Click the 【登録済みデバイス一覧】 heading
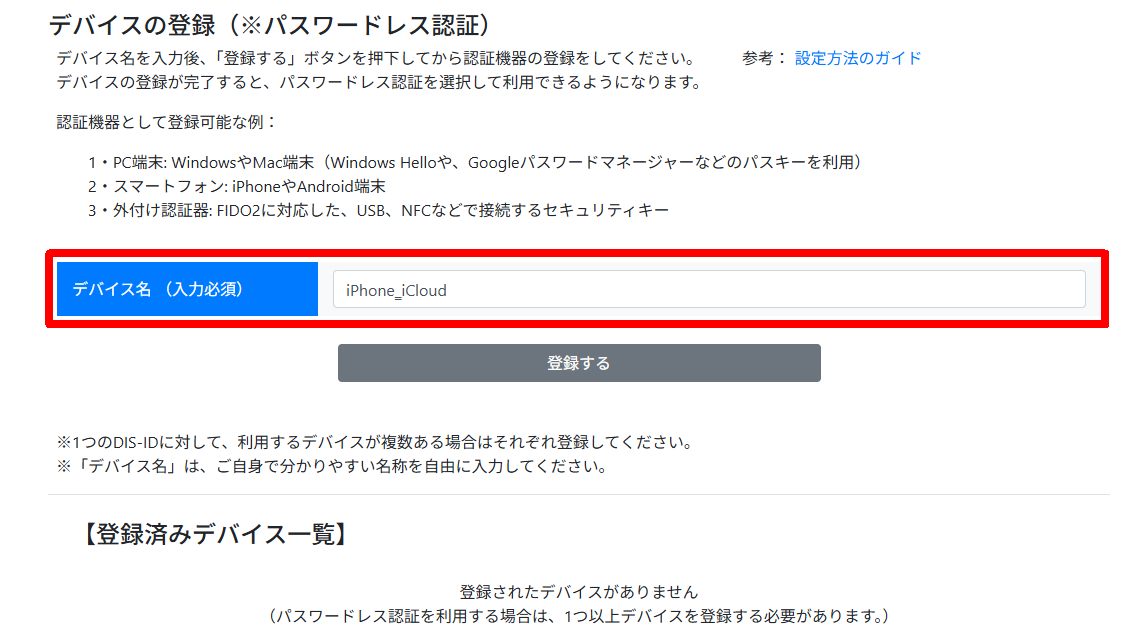Image resolution: width=1125 pixels, height=638 pixels. 215,535
